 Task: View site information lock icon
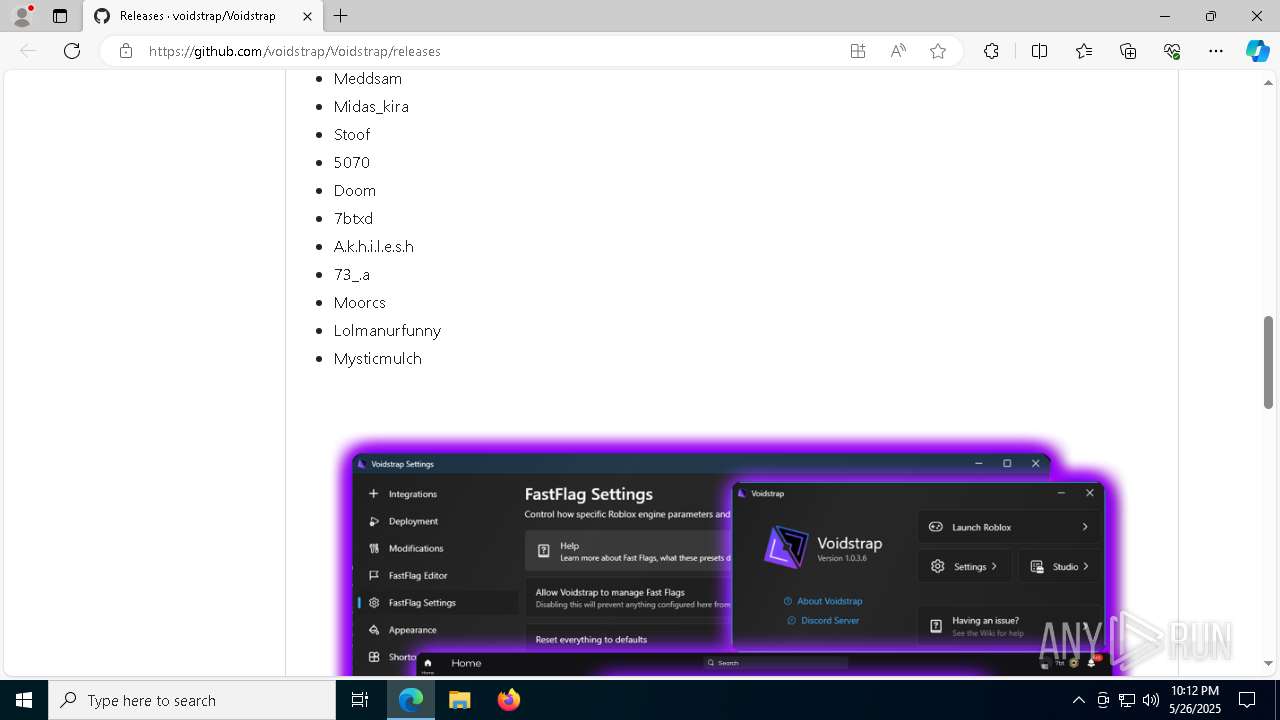click(x=126, y=51)
